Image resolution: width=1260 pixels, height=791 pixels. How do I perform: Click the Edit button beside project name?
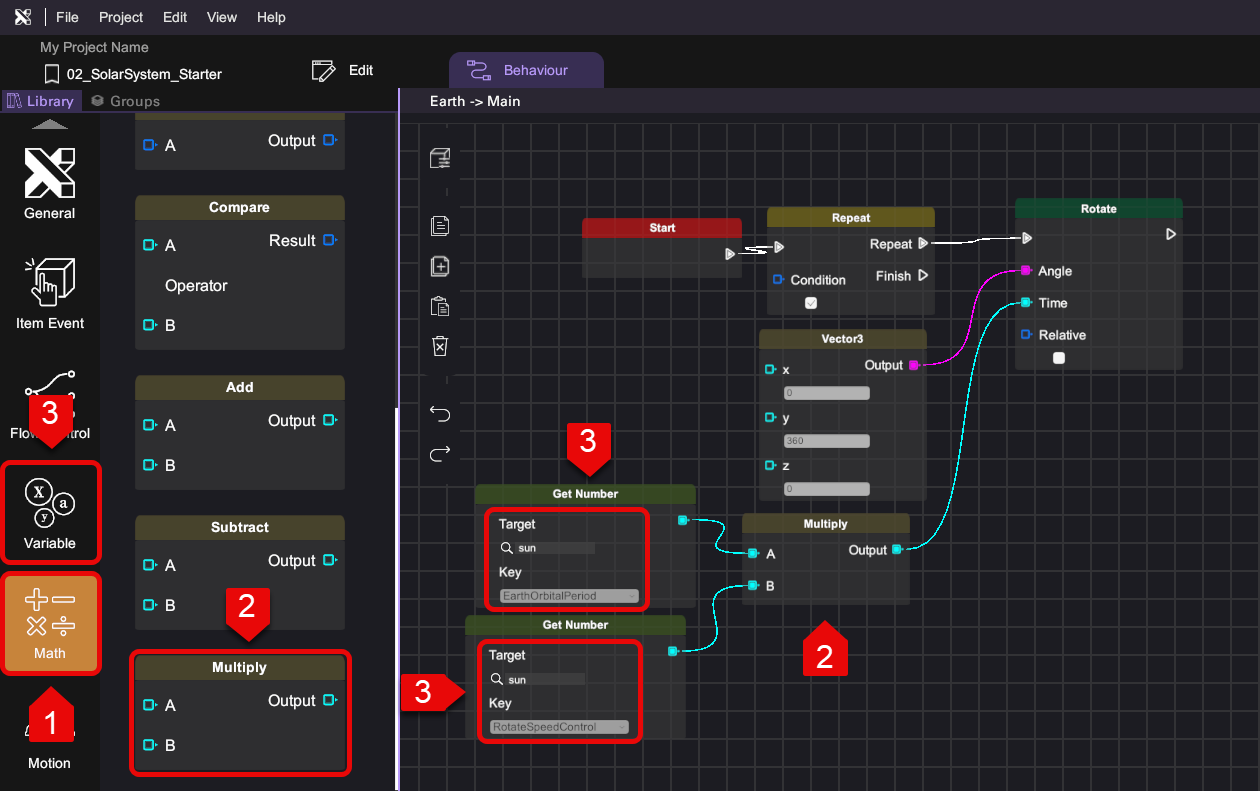click(x=343, y=70)
